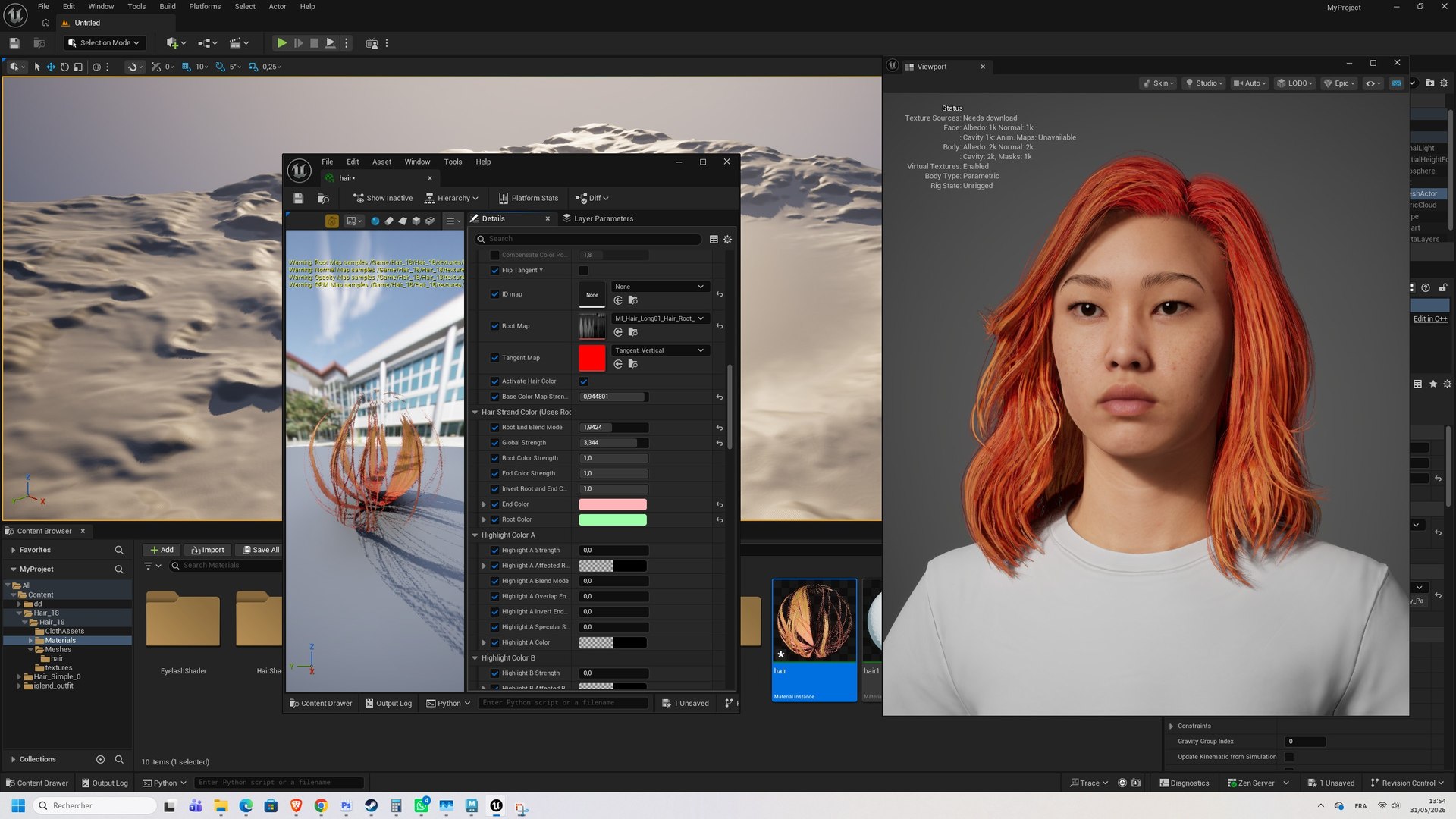Image resolution: width=1456 pixels, height=819 pixels.
Task: Open ID map texture None dropdown
Action: (660, 287)
